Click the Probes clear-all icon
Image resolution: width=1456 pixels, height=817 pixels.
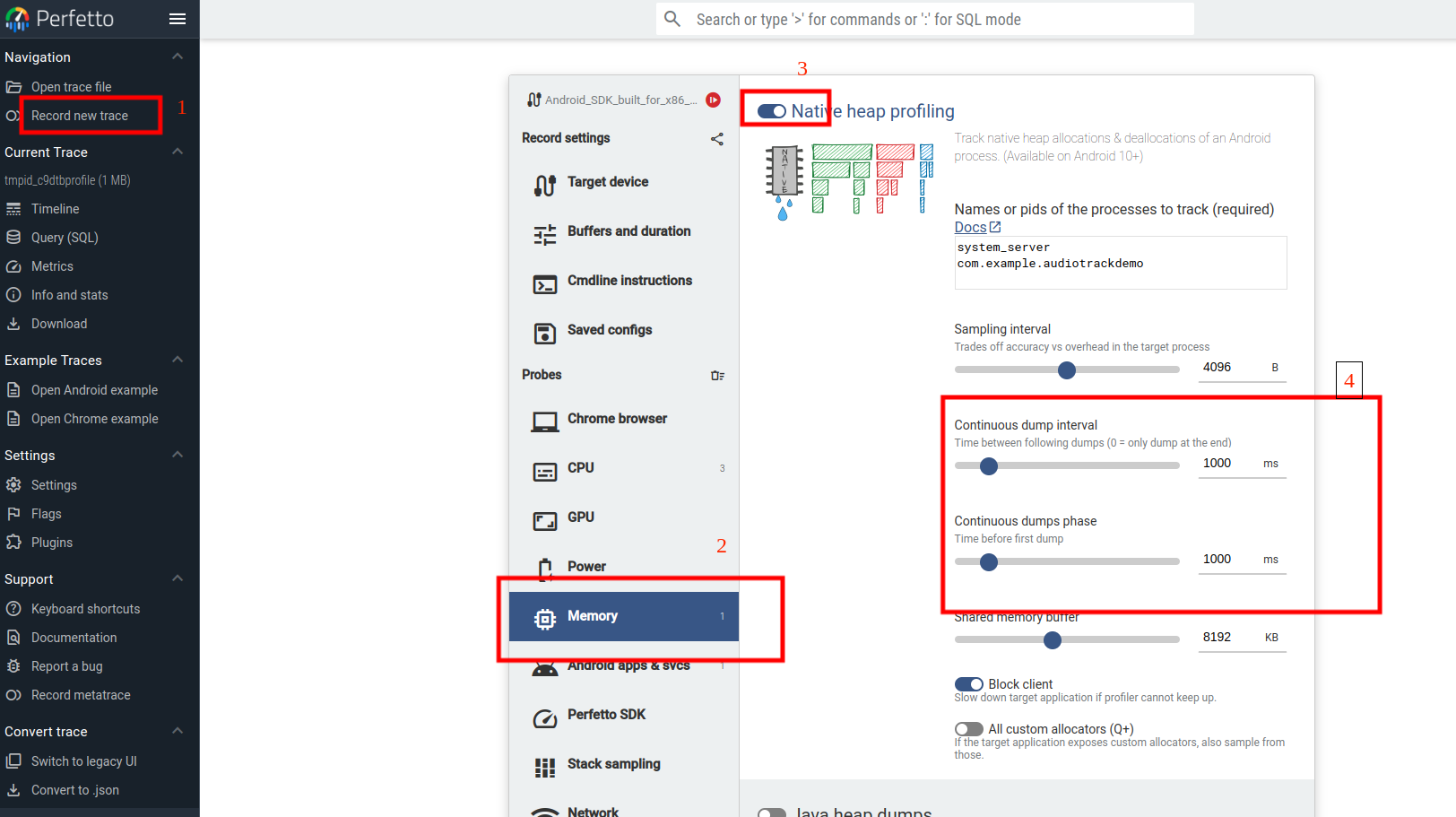(717, 376)
